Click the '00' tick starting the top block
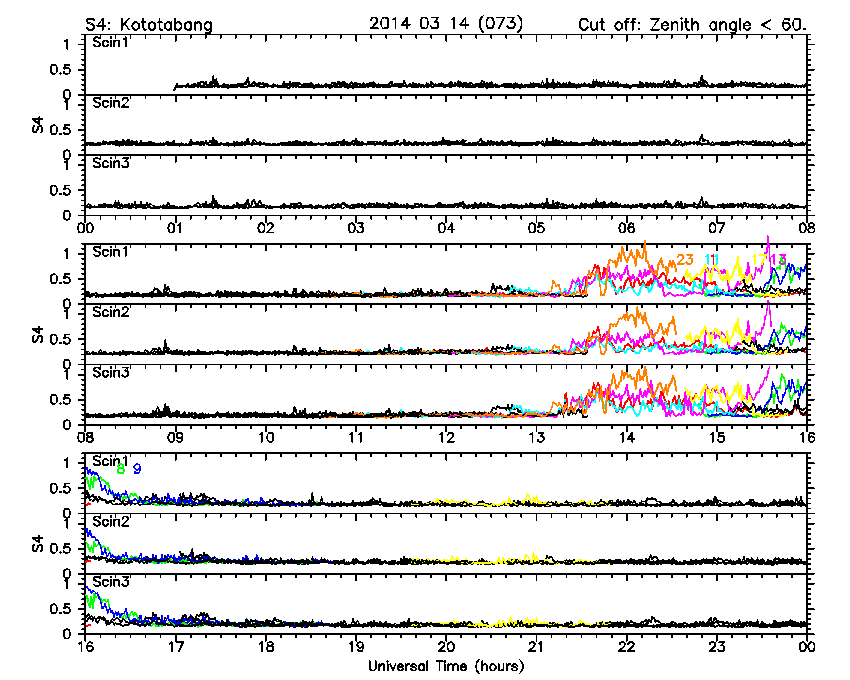Image resolution: width=850 pixels, height=680 pixels. pyautogui.click(x=85, y=228)
